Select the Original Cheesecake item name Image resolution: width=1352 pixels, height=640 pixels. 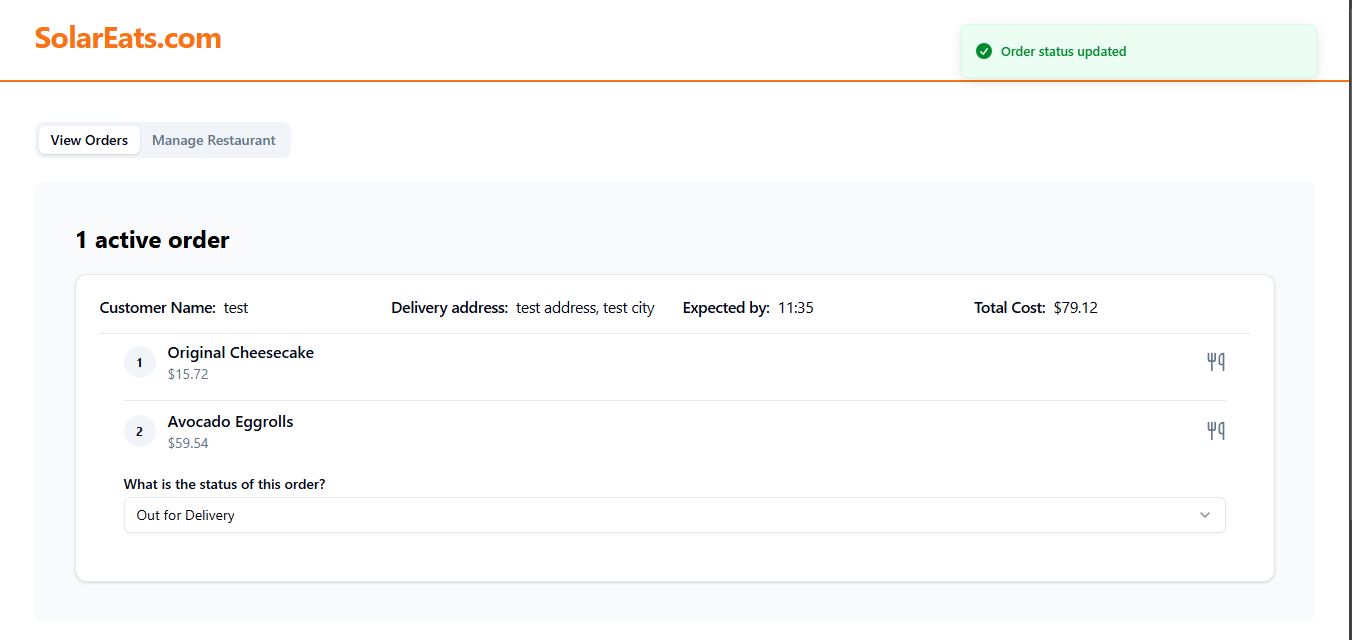(241, 353)
